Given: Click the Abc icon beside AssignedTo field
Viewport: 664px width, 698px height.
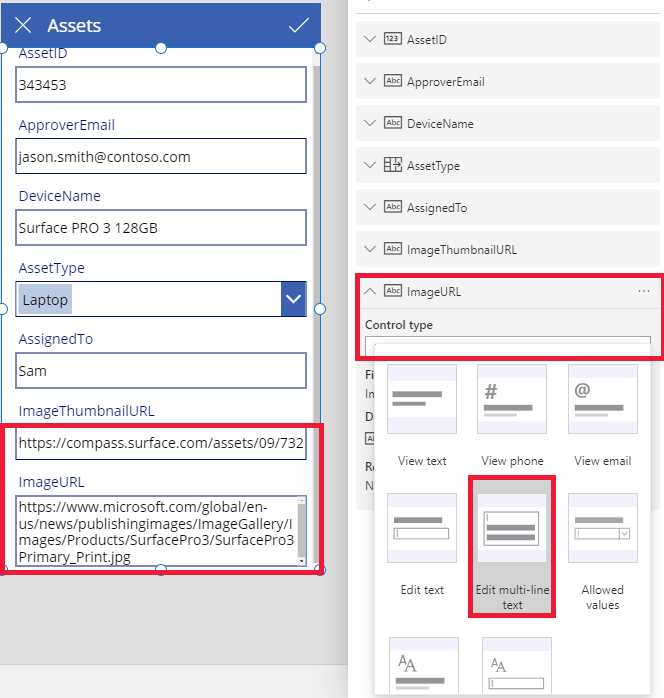Looking at the screenshot, I should point(393,207).
